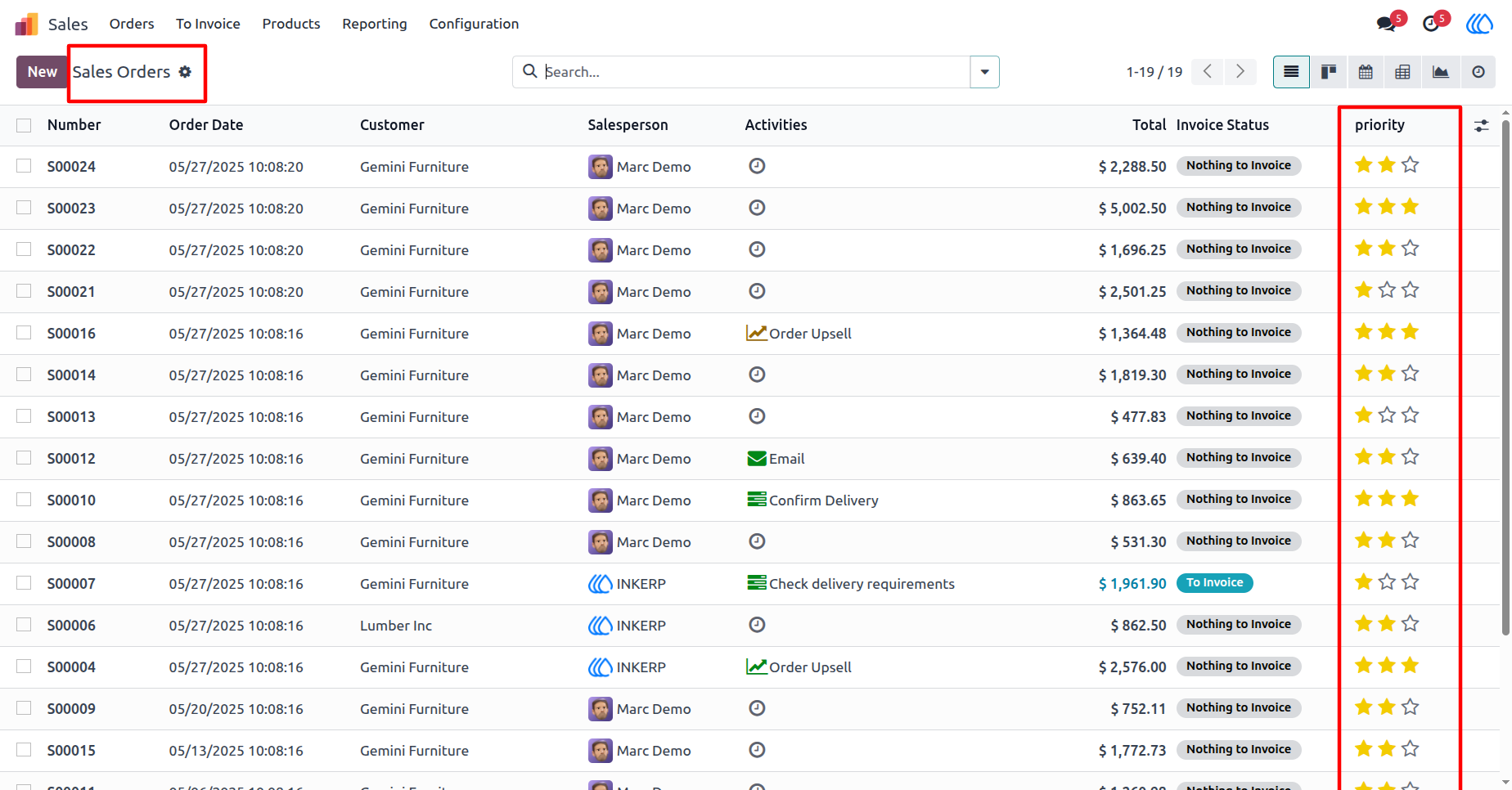Switch to Kanban view
Viewport: 1512px width, 790px height.
[1329, 72]
